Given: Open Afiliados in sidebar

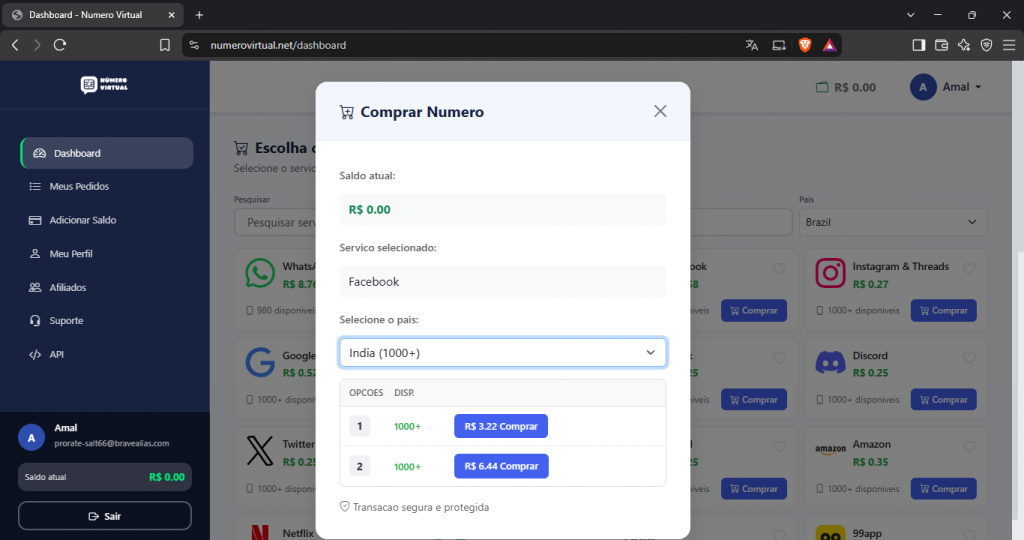Looking at the screenshot, I should [x=58, y=287].
